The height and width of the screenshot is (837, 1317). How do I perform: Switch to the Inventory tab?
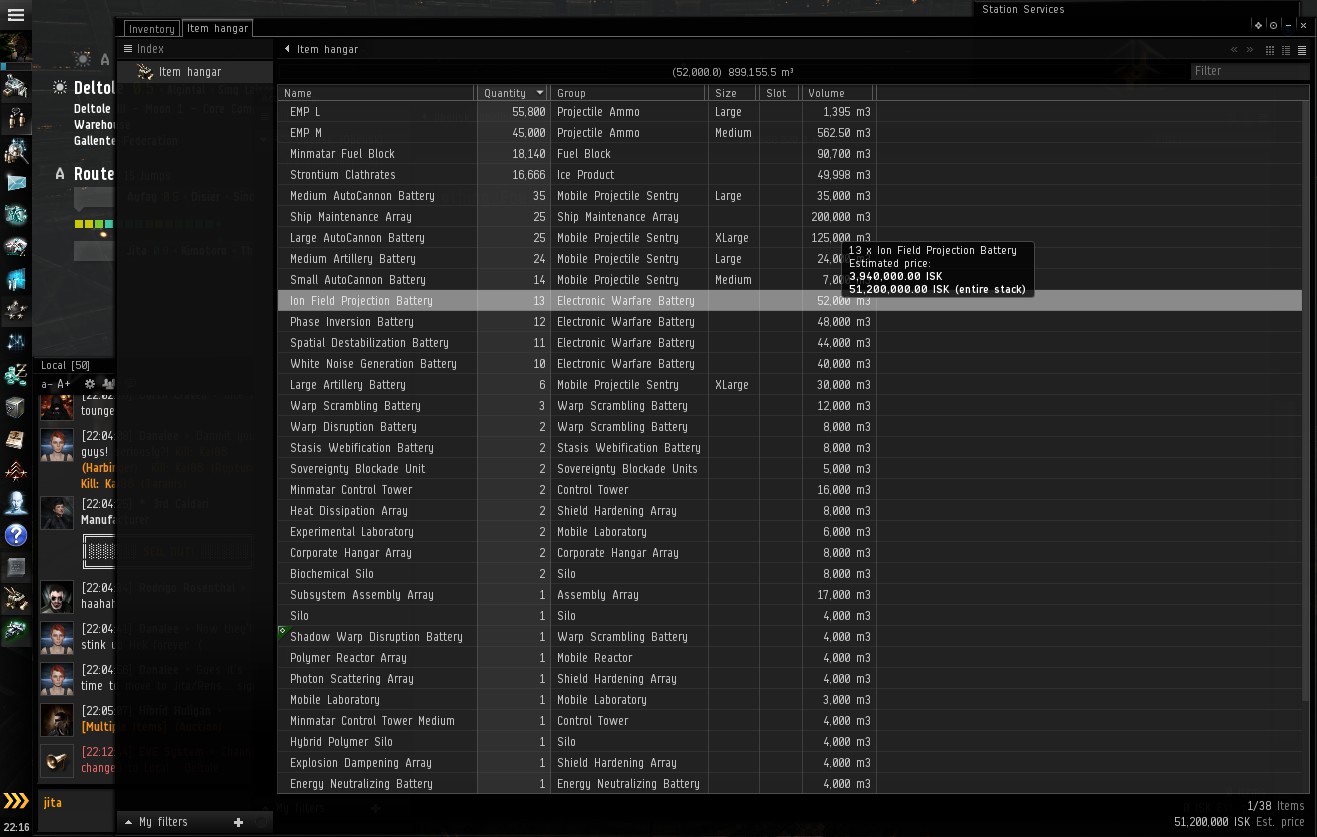pyautogui.click(x=151, y=29)
